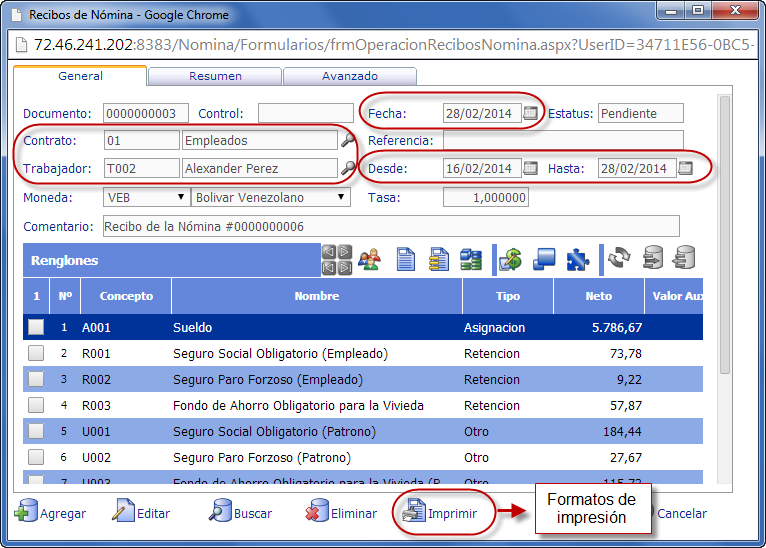Check the box for row 1 Sueldo
766x548 pixels.
pyautogui.click(x=36, y=327)
